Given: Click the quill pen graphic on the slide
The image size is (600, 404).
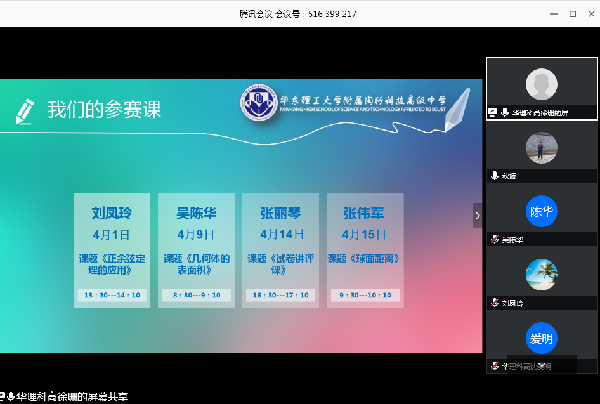Looking at the screenshot, I should pyautogui.click(x=458, y=109).
